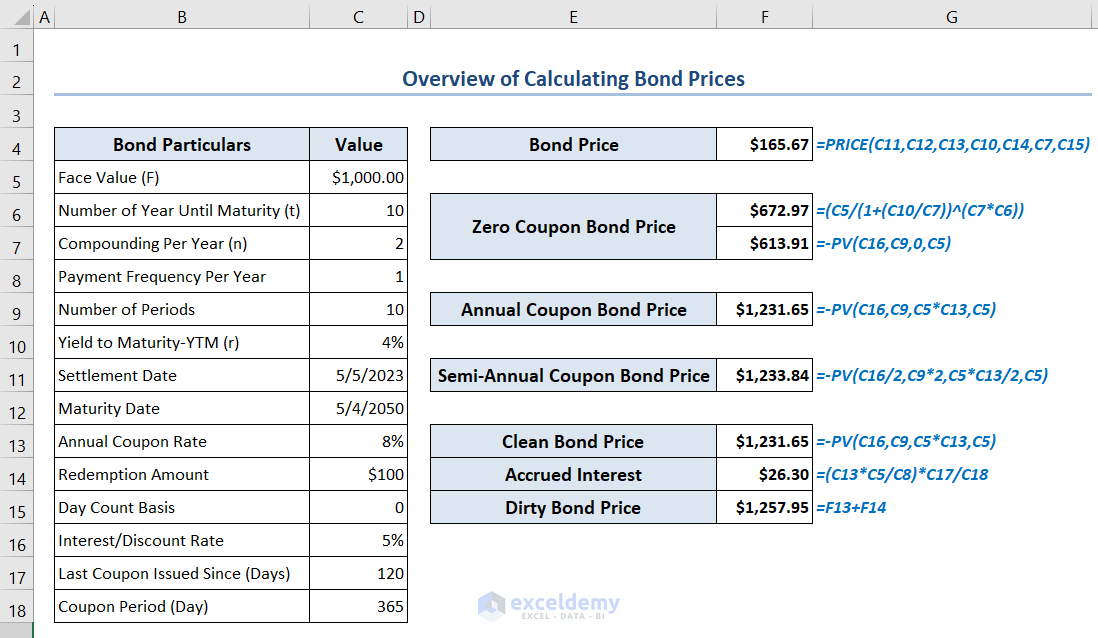Image resolution: width=1098 pixels, height=638 pixels.
Task: Click the PRICE formula text cell
Action: [952, 145]
